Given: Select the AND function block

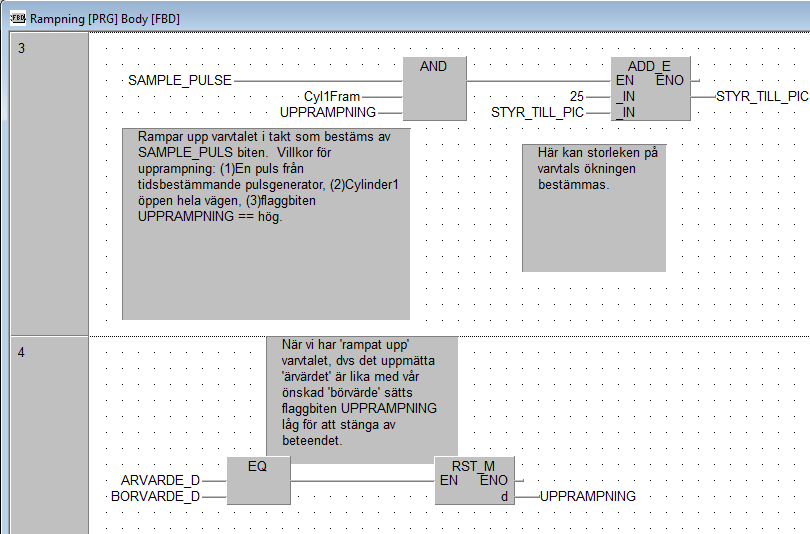Looking at the screenshot, I should (434, 89).
